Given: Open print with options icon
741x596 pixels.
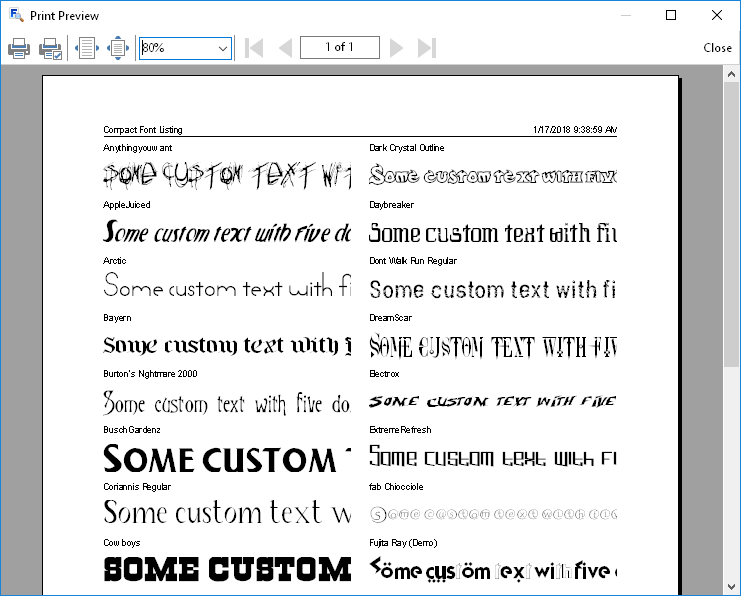Looking at the screenshot, I should [x=50, y=48].
